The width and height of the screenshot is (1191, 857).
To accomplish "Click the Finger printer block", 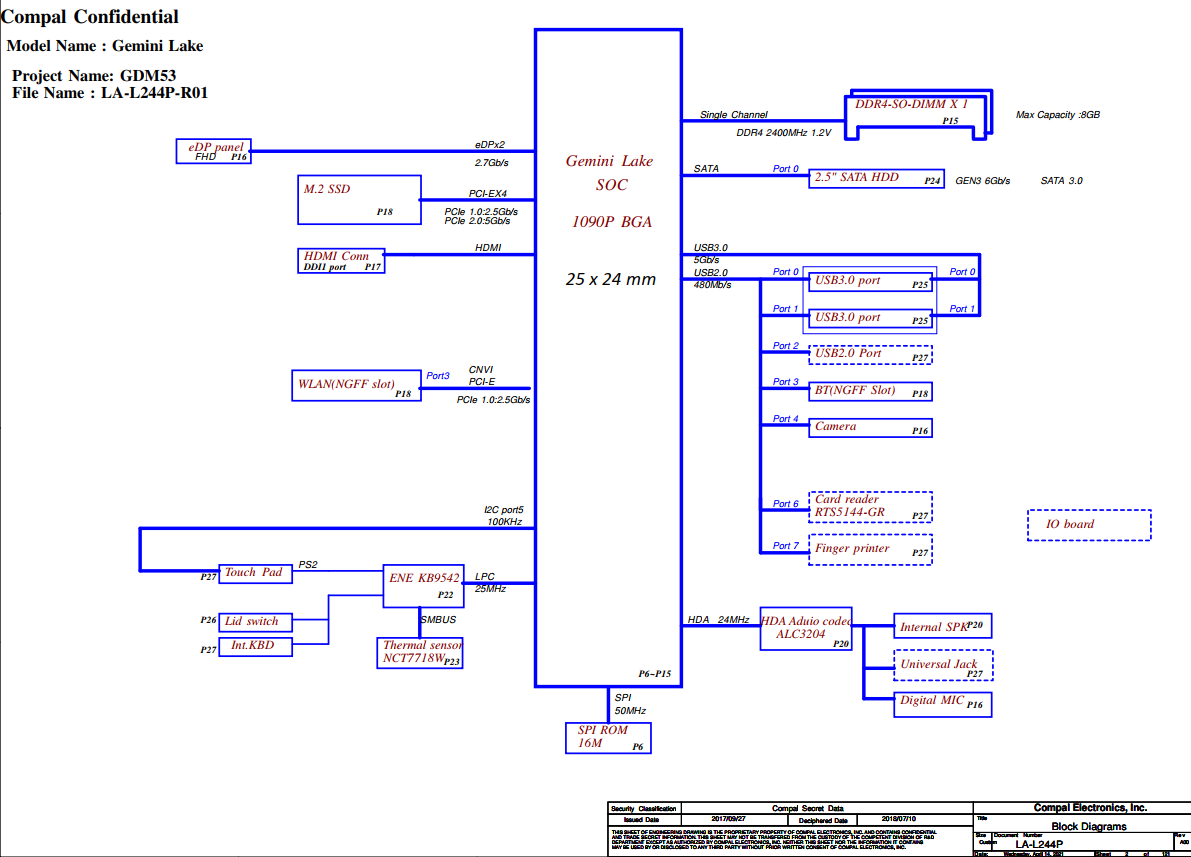I will click(x=870, y=549).
